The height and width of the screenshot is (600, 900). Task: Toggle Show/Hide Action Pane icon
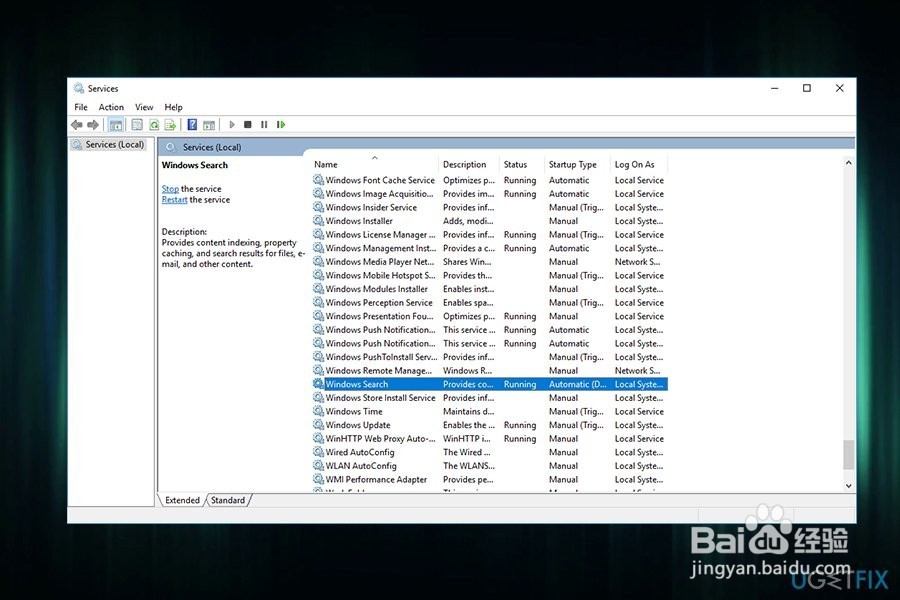point(209,125)
